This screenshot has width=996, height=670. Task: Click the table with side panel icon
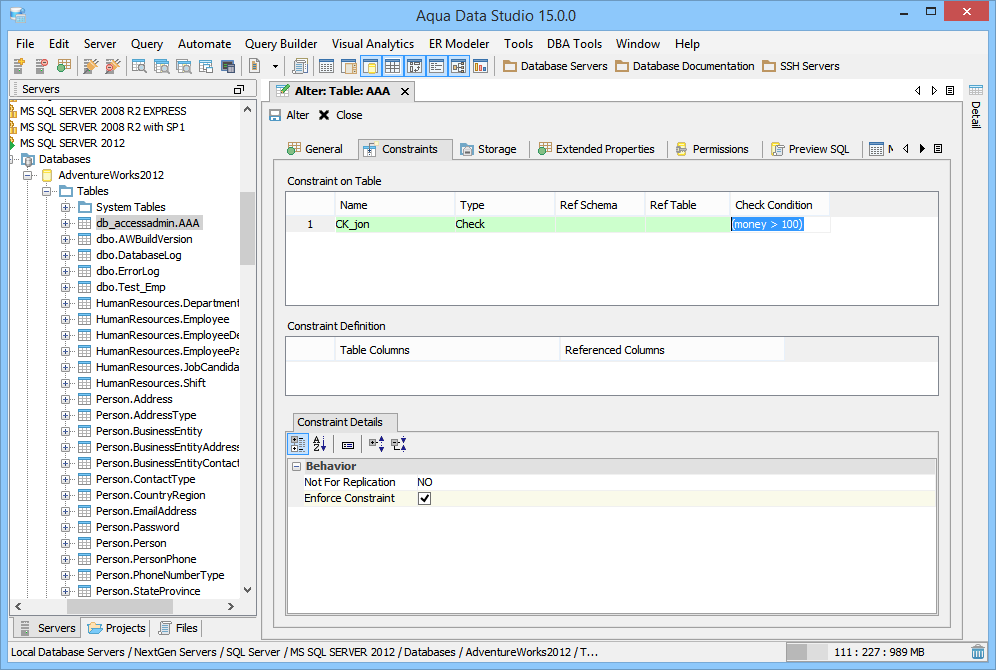[x=348, y=66]
